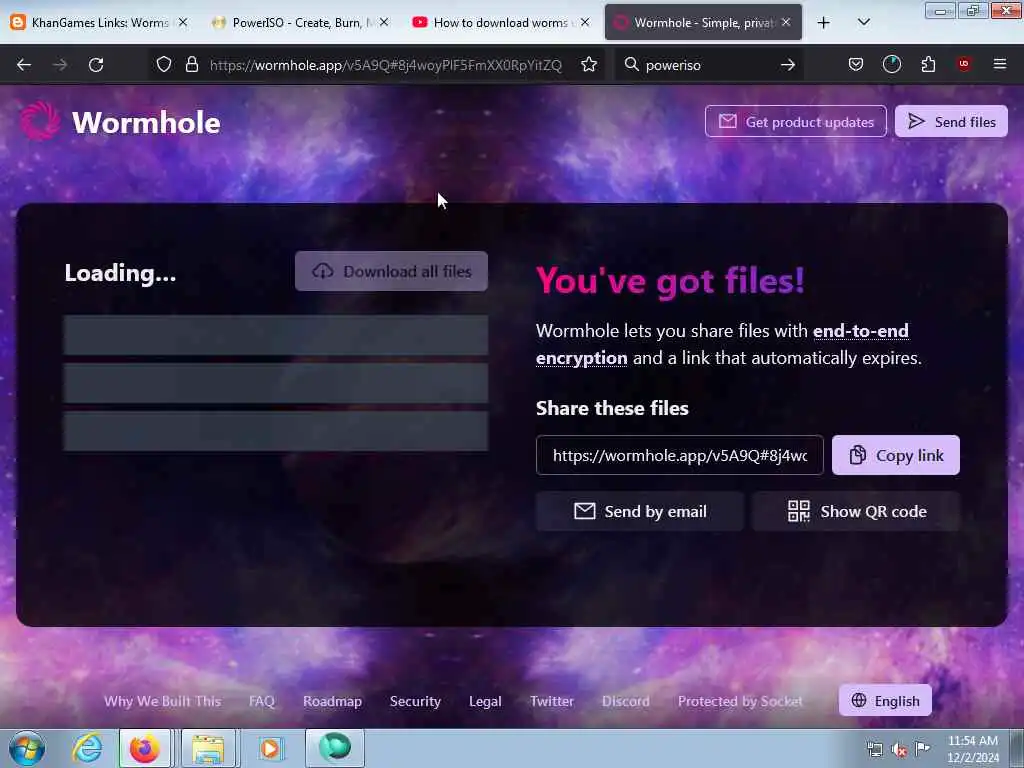Reload the page with the refresh icon

pos(96,65)
